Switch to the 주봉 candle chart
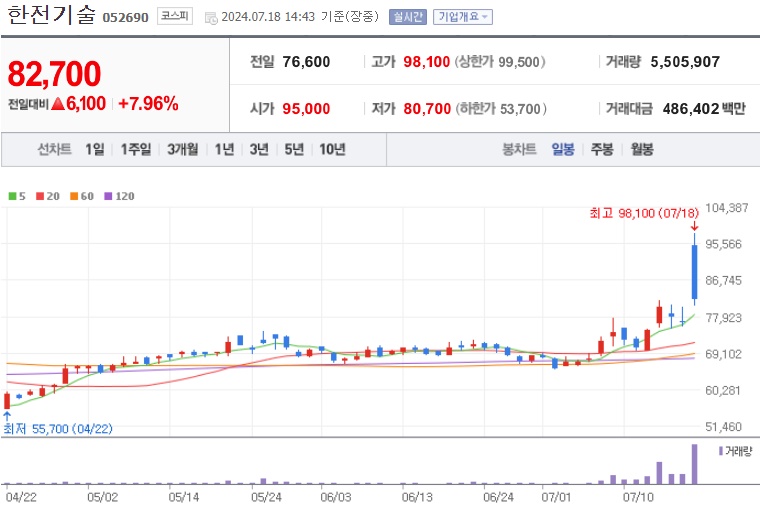This screenshot has height=510, width=760. (x=602, y=149)
